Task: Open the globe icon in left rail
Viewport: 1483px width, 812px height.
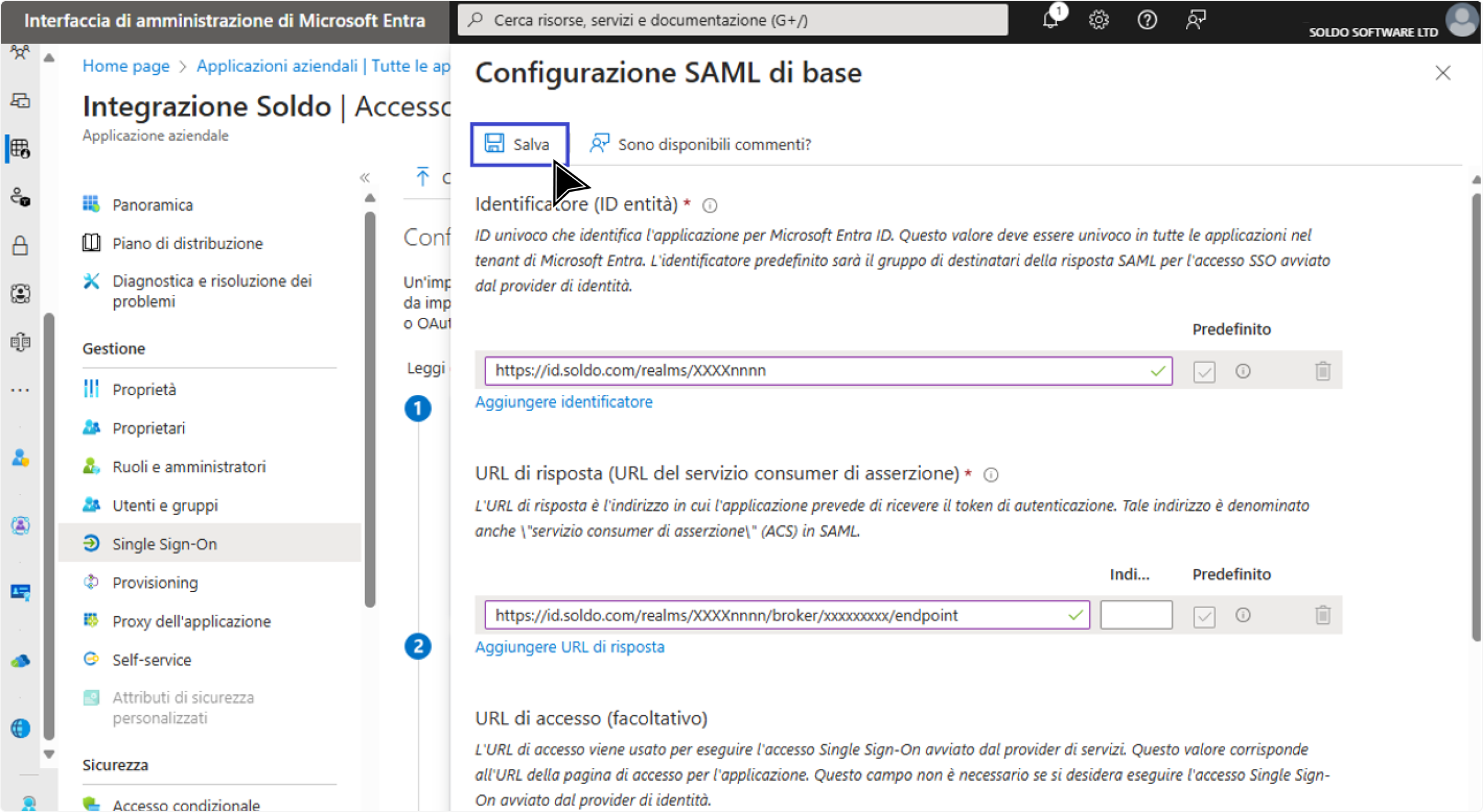Action: pos(20,729)
